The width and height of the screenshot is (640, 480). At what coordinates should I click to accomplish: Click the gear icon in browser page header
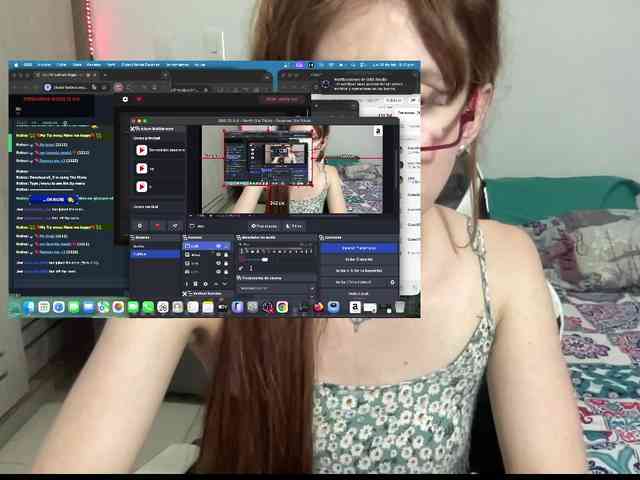point(125,99)
